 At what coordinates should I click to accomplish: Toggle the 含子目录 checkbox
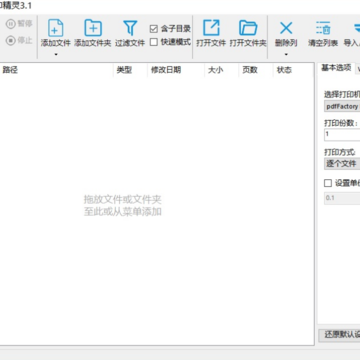[154, 29]
